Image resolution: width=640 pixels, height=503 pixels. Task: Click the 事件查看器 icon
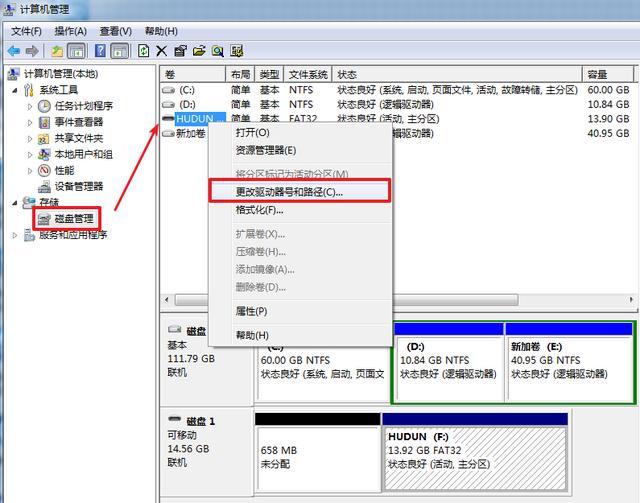[x=44, y=122]
